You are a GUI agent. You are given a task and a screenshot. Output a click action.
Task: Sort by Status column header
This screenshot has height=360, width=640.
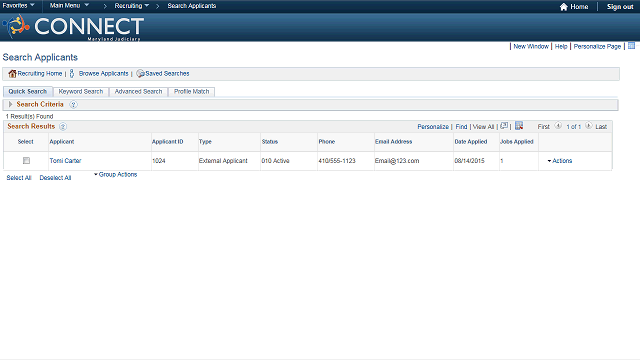[x=270, y=142]
